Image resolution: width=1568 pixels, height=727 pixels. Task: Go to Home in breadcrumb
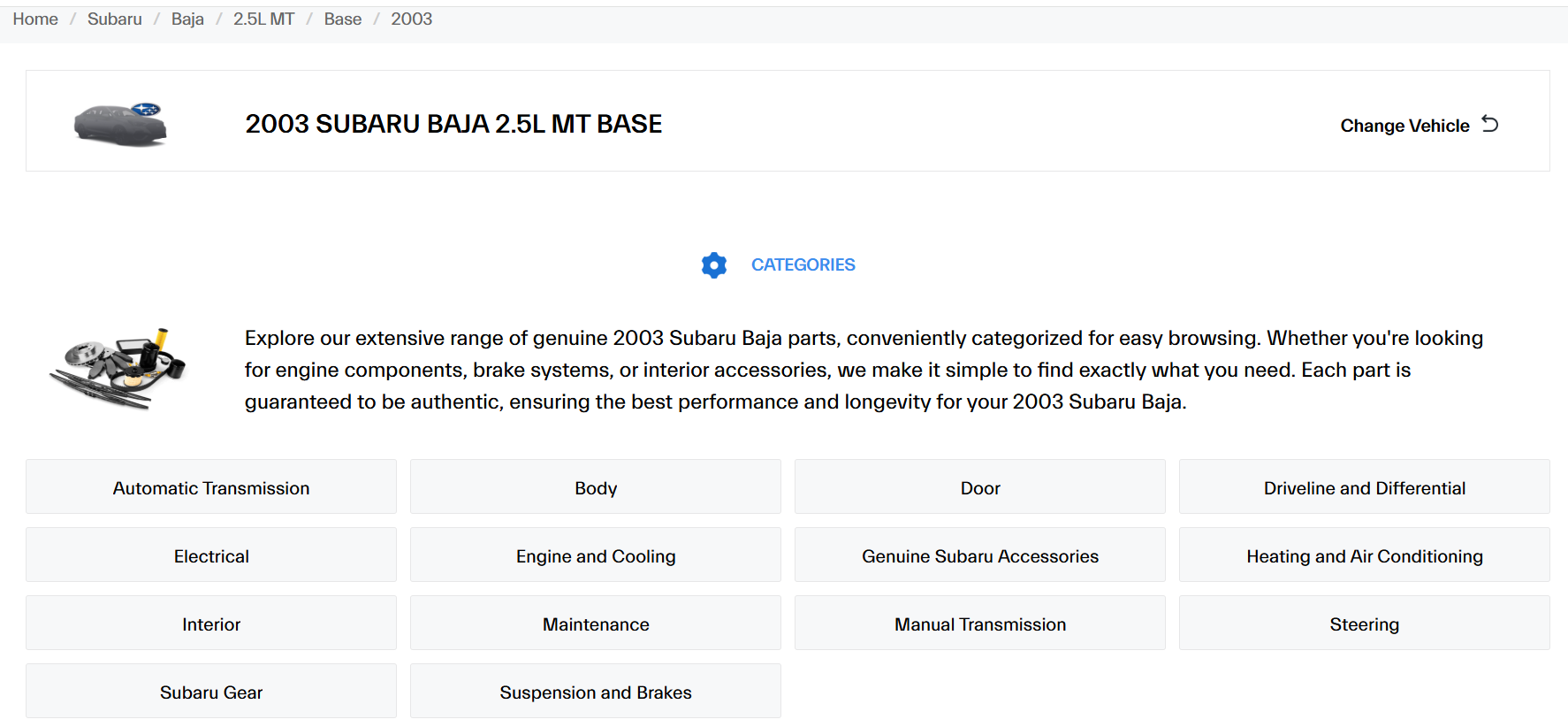tap(35, 19)
